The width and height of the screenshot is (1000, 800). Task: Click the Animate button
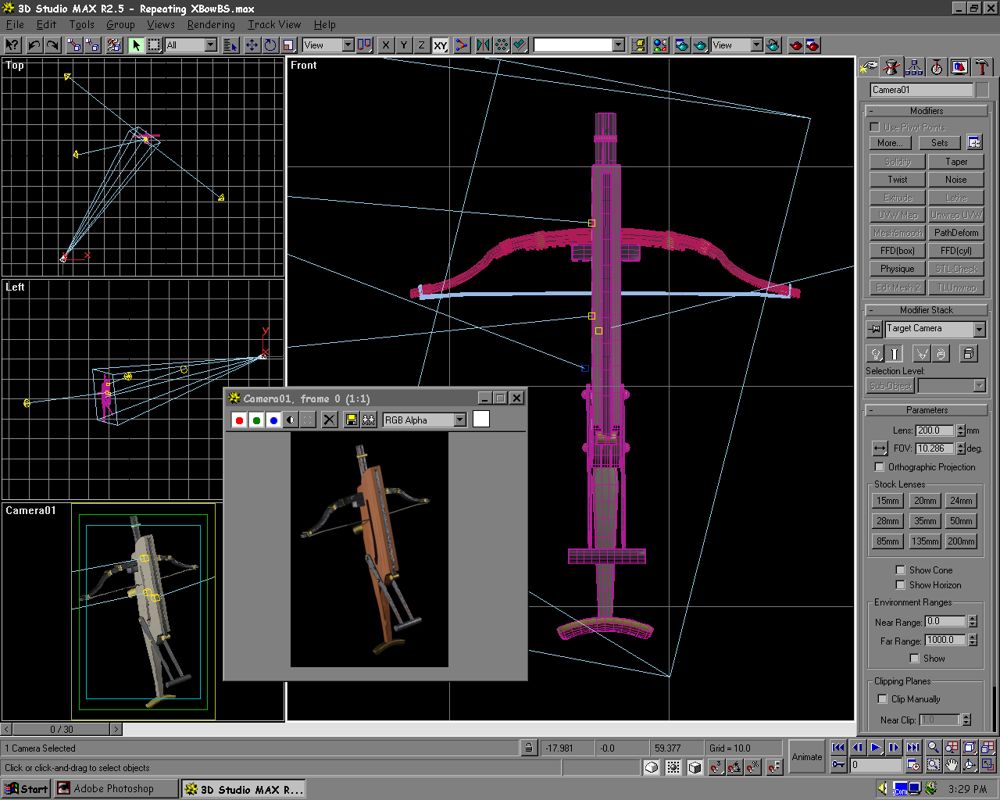point(807,756)
